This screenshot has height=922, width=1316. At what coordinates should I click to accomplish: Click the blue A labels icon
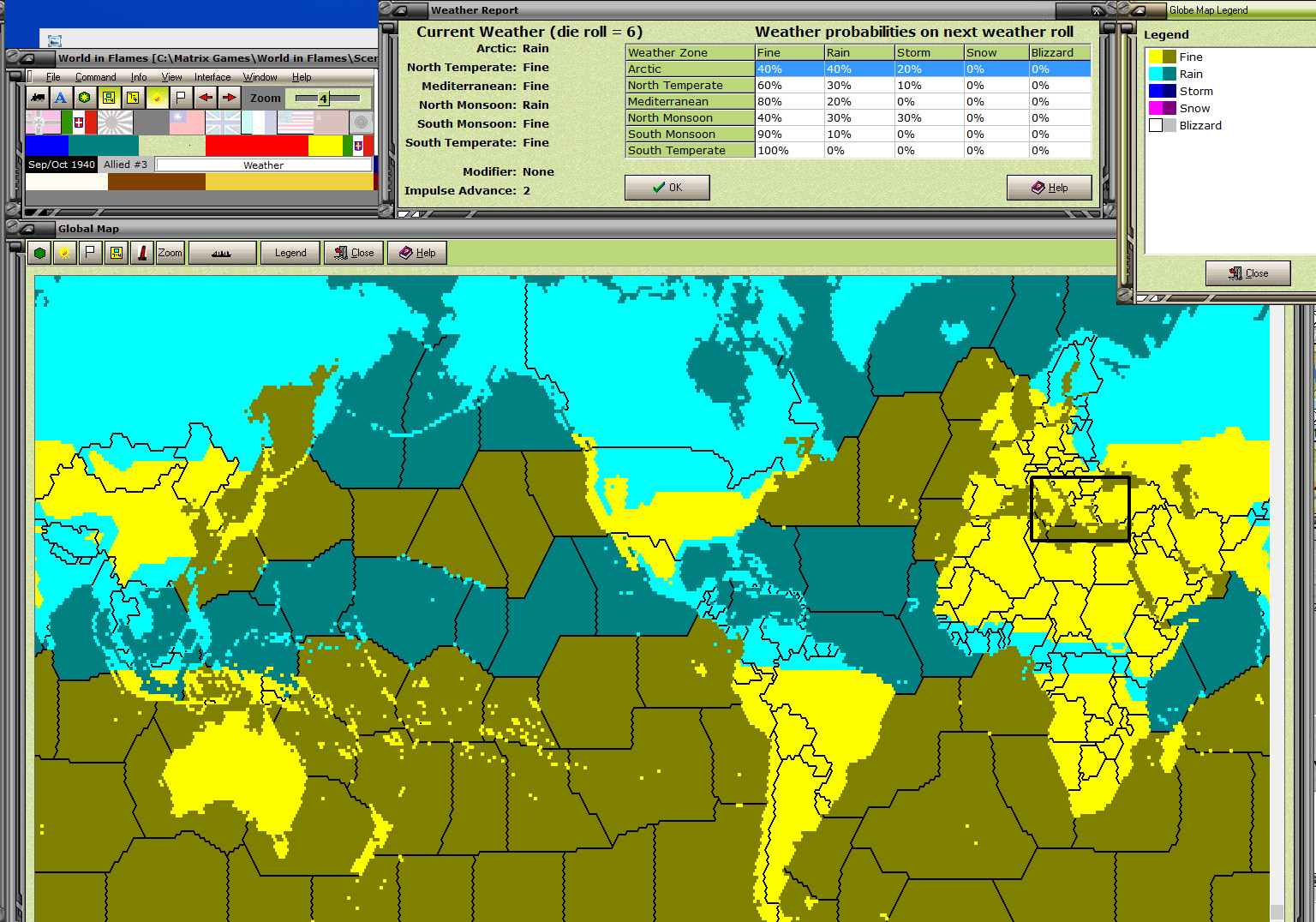coord(60,98)
